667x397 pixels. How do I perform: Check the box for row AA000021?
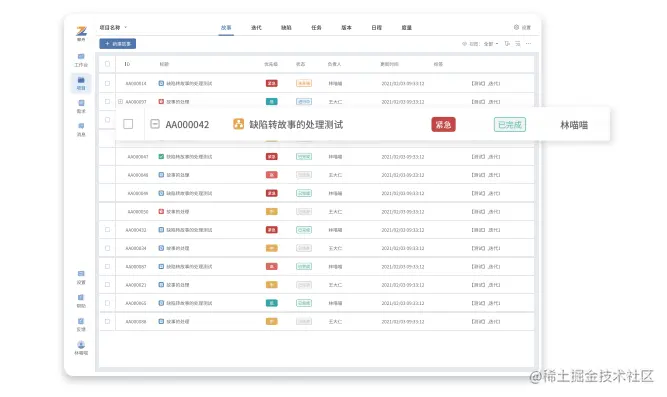(x=107, y=285)
